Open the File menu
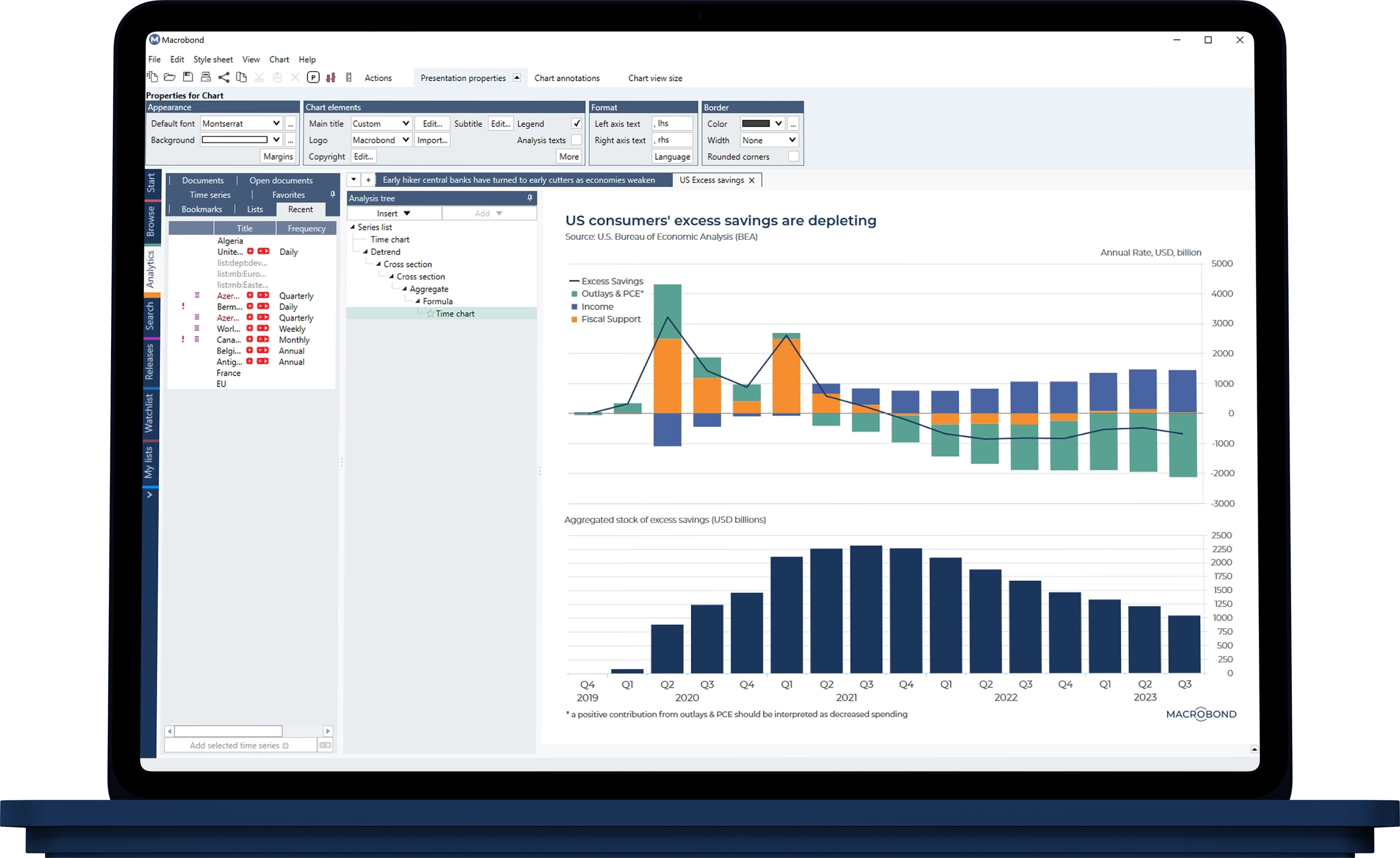Viewport: 1400px width, 858px height. (154, 59)
